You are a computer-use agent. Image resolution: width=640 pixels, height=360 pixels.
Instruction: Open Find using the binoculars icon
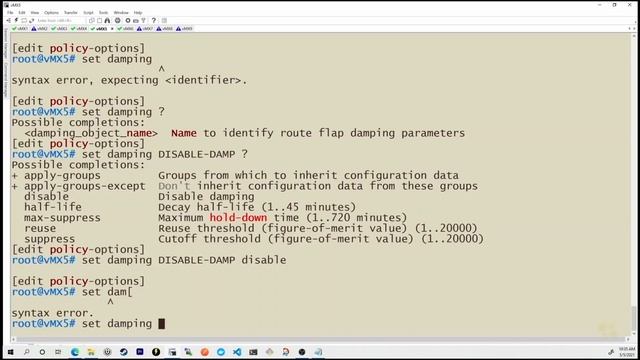107,20
